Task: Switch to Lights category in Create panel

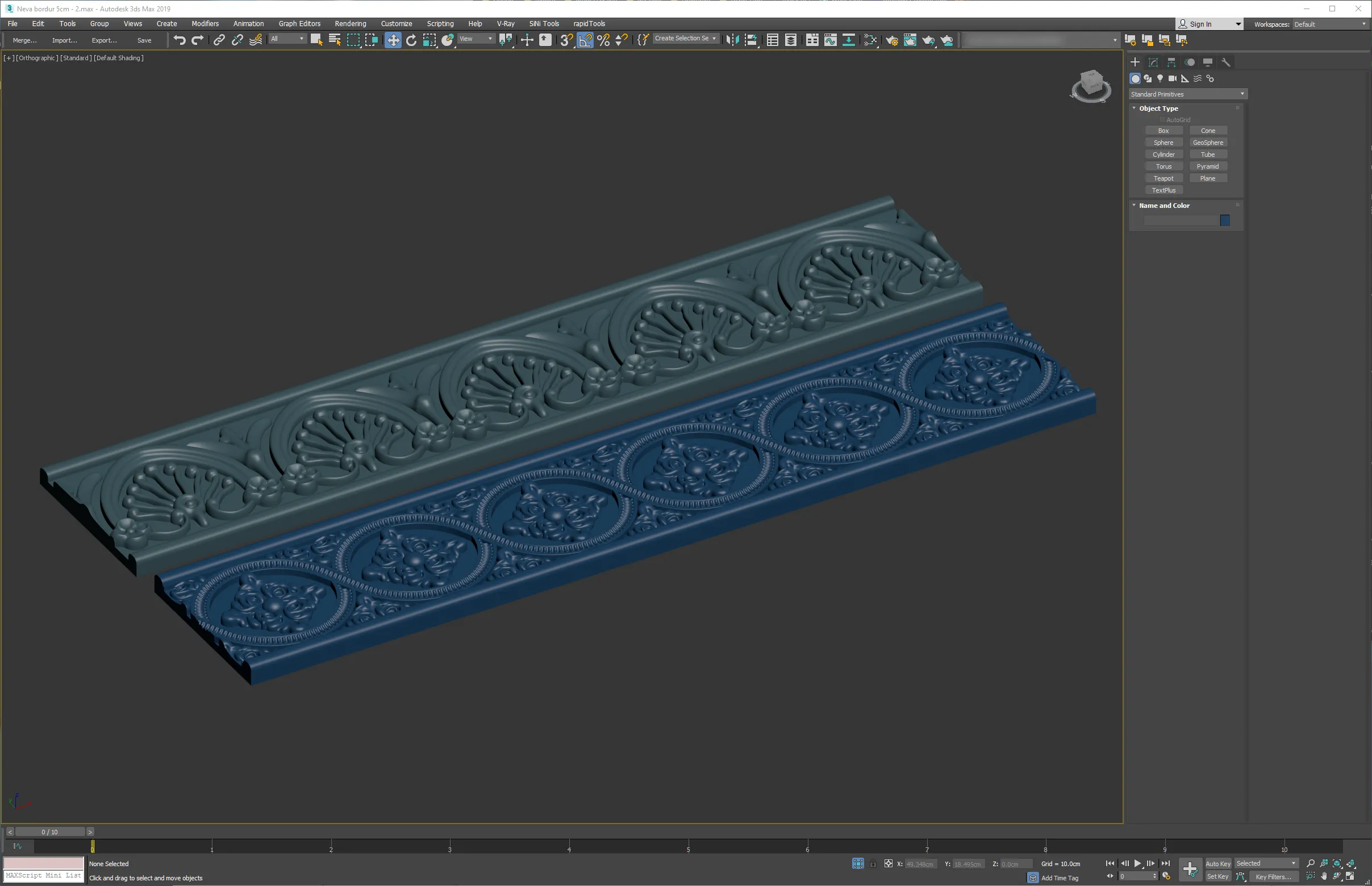Action: (1160, 78)
